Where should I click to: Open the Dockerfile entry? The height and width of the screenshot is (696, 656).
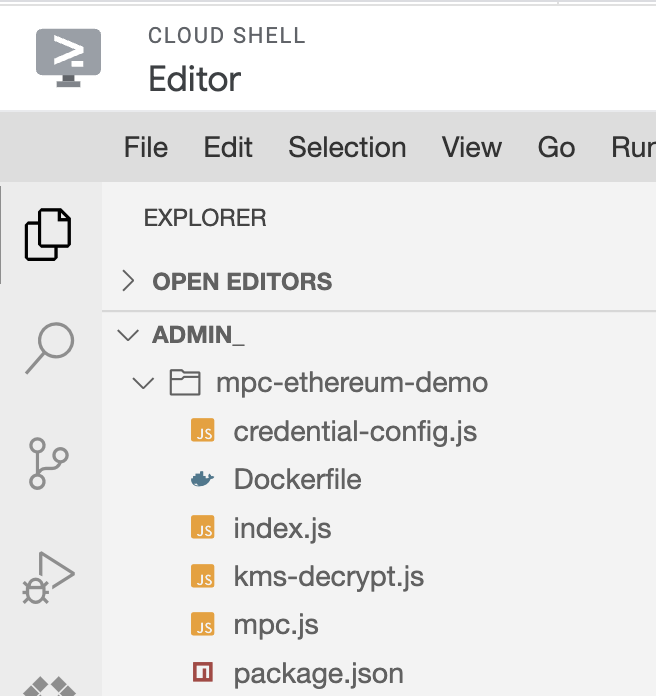tap(297, 479)
